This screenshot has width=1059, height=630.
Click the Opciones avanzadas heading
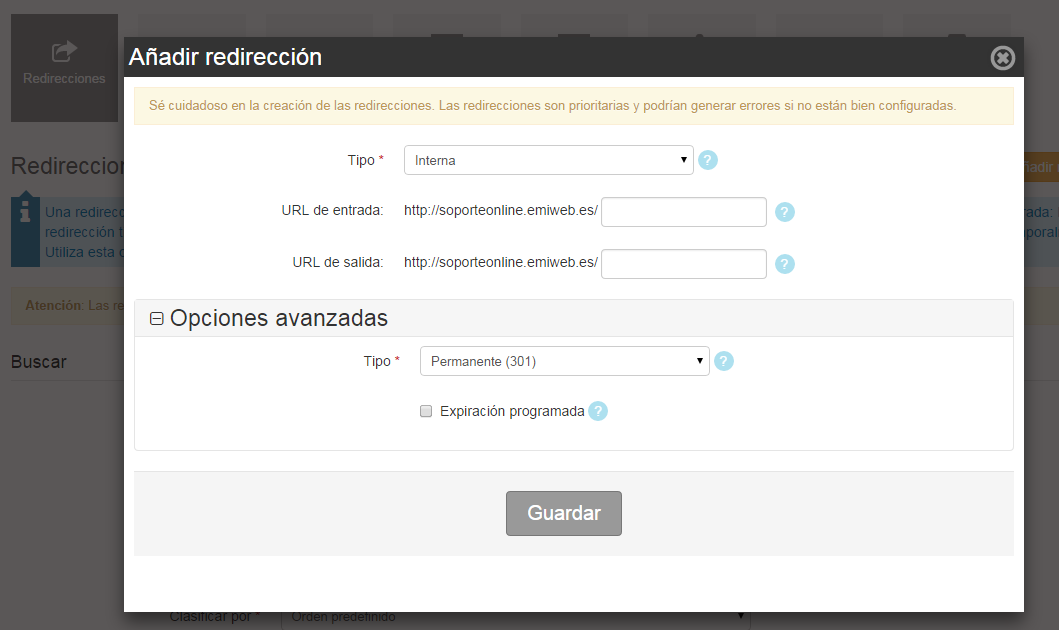pyautogui.click(x=279, y=318)
